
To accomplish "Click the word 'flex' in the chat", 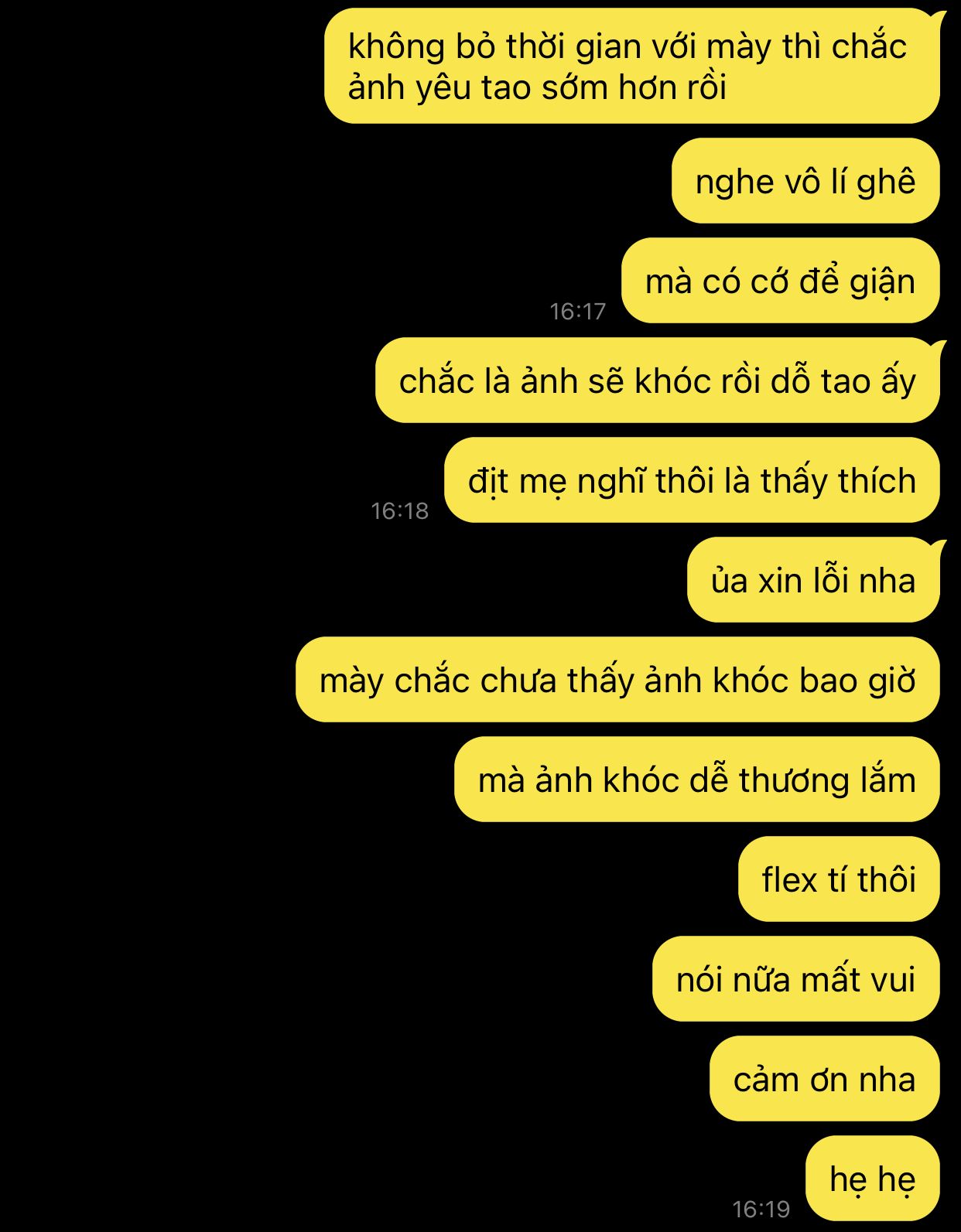I will [x=789, y=880].
